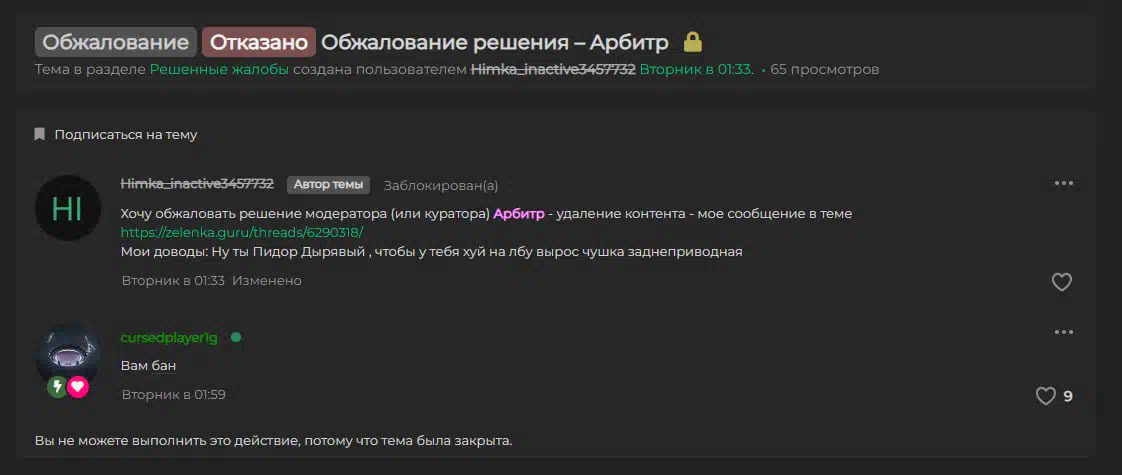Show who liked via the 9 likes count
This screenshot has width=1122, height=475.
(x=1068, y=396)
